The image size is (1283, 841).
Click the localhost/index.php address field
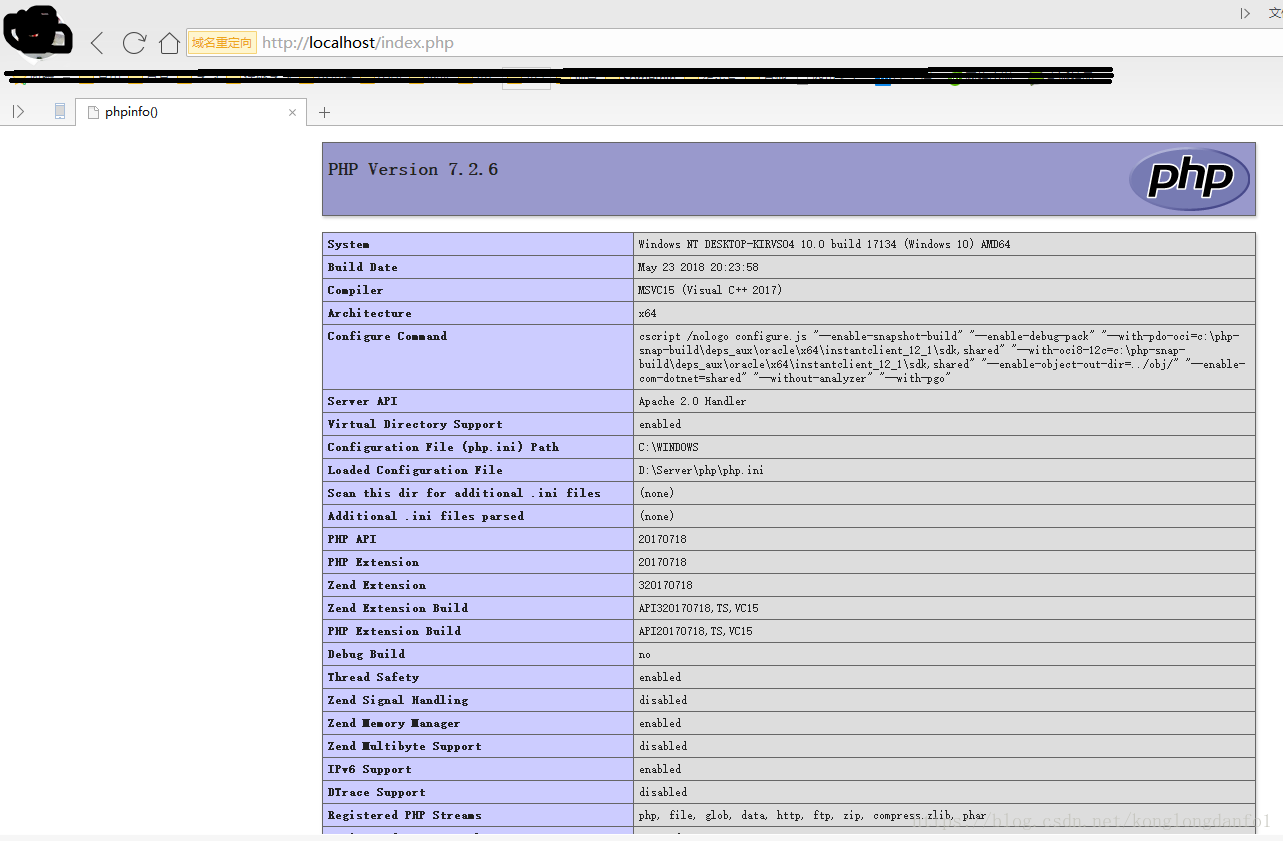click(x=358, y=43)
